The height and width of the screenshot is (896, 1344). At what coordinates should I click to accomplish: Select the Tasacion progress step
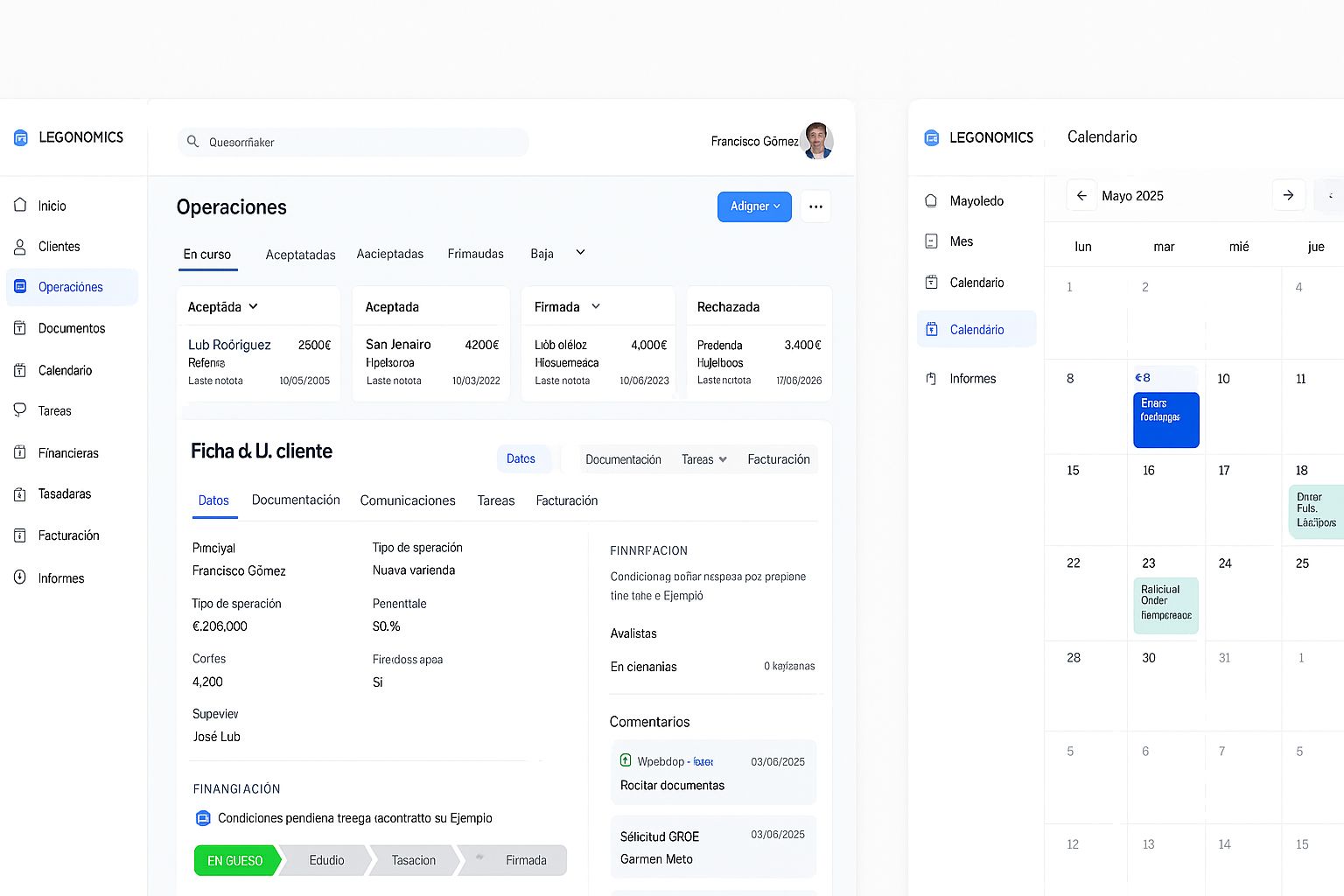point(413,860)
